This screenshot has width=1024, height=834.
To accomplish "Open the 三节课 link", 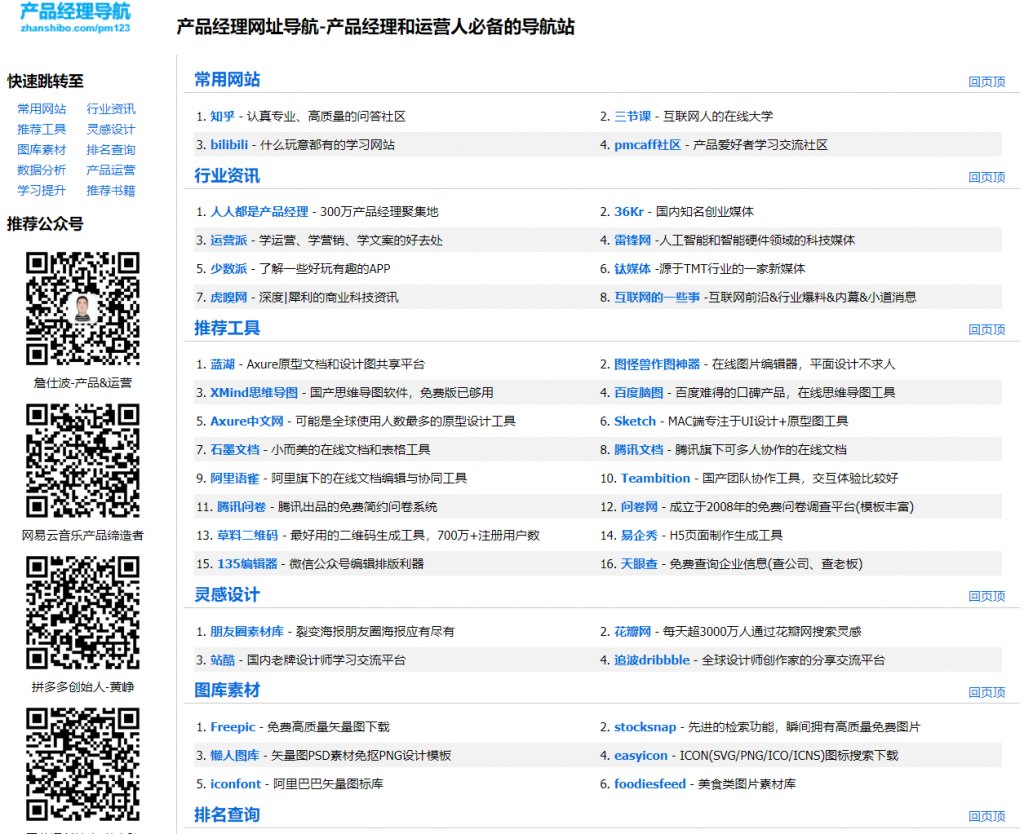I will (632, 116).
